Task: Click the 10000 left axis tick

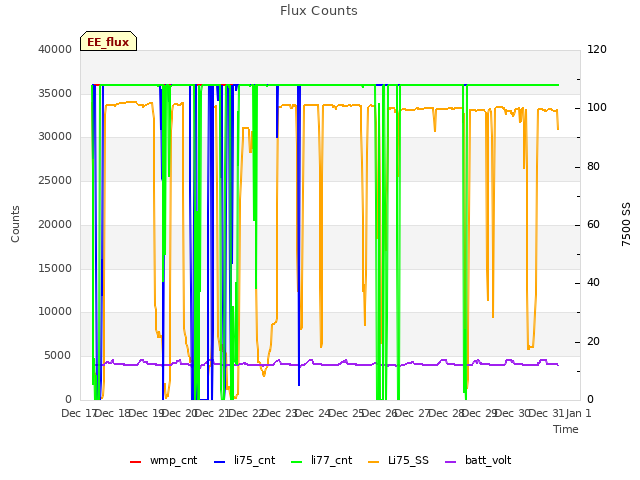Action: tap(55, 311)
